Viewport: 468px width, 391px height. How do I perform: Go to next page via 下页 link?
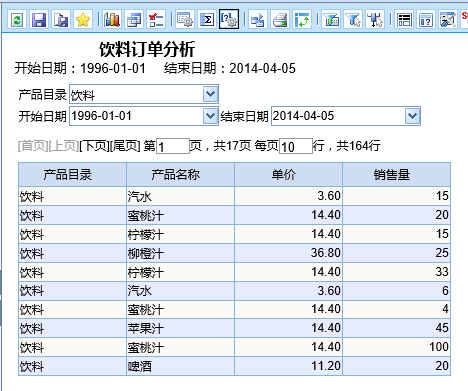[95, 146]
